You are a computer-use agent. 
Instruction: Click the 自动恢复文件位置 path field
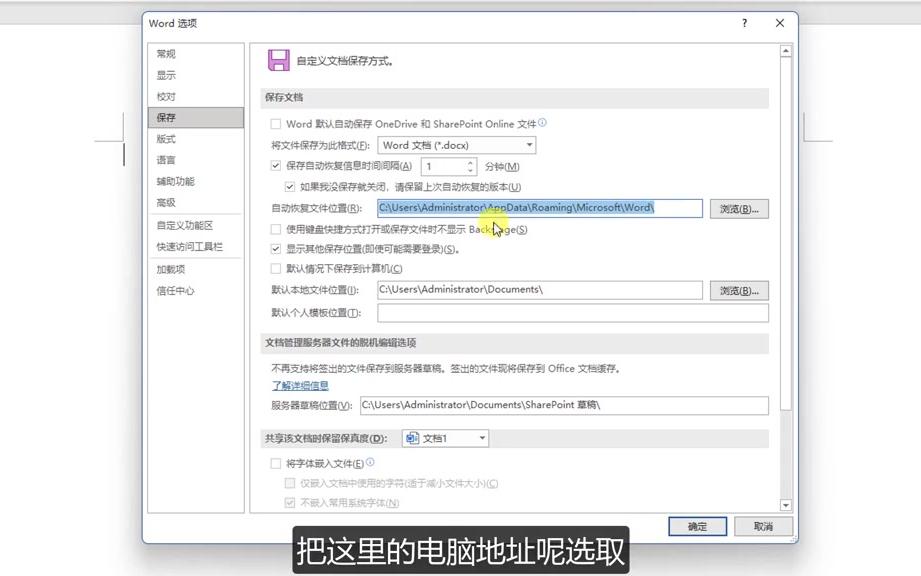pos(539,208)
